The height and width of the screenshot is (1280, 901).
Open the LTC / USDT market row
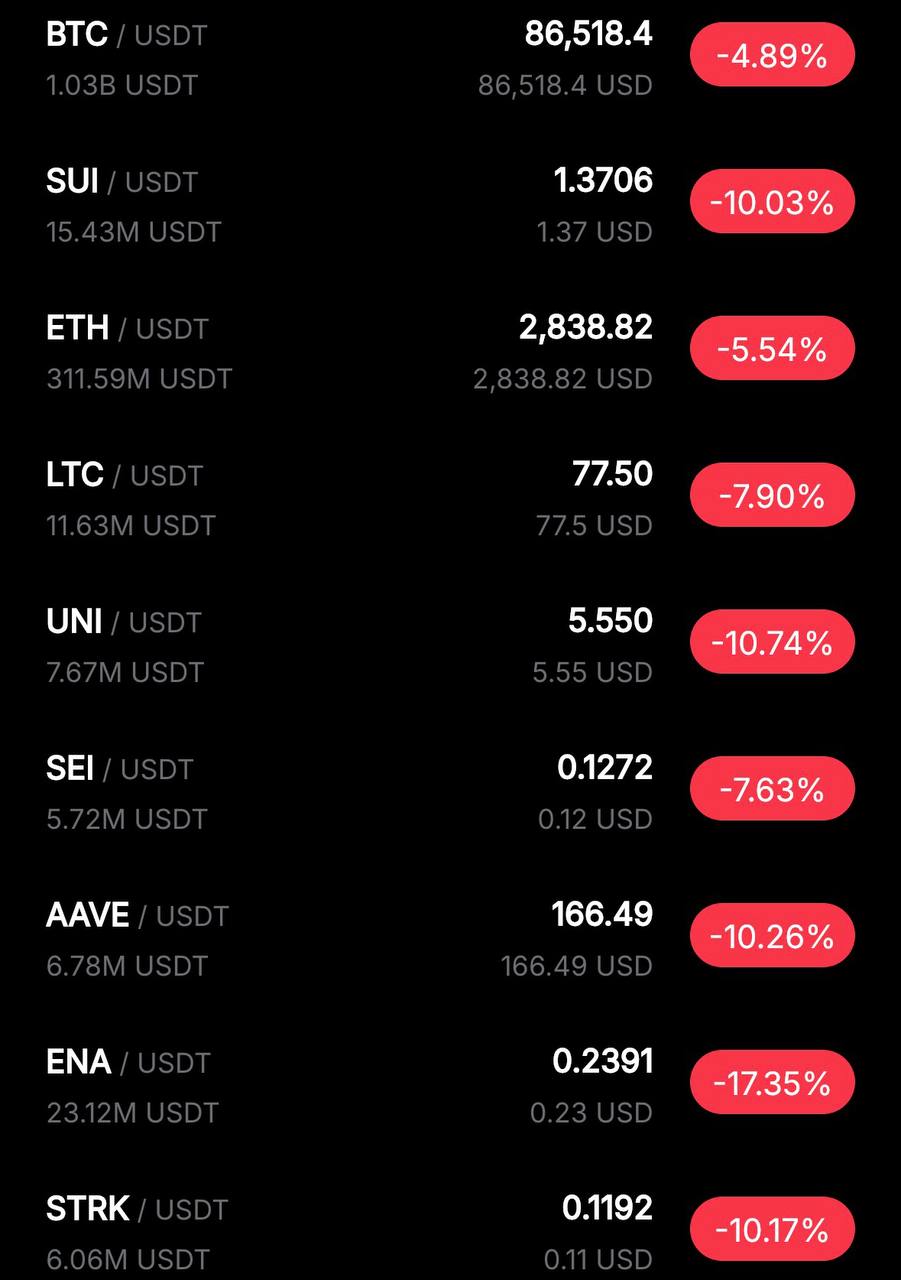[124, 475]
